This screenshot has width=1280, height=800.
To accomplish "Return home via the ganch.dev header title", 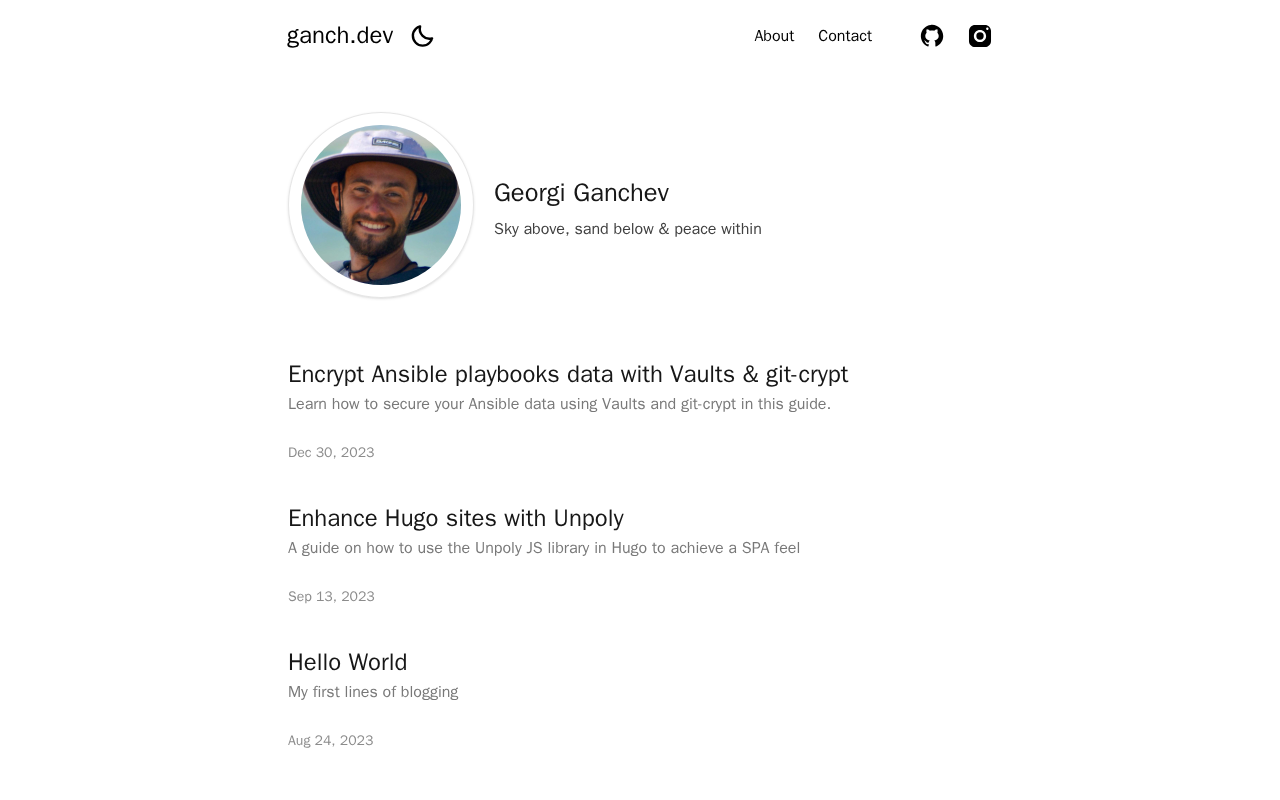I will click(340, 36).
